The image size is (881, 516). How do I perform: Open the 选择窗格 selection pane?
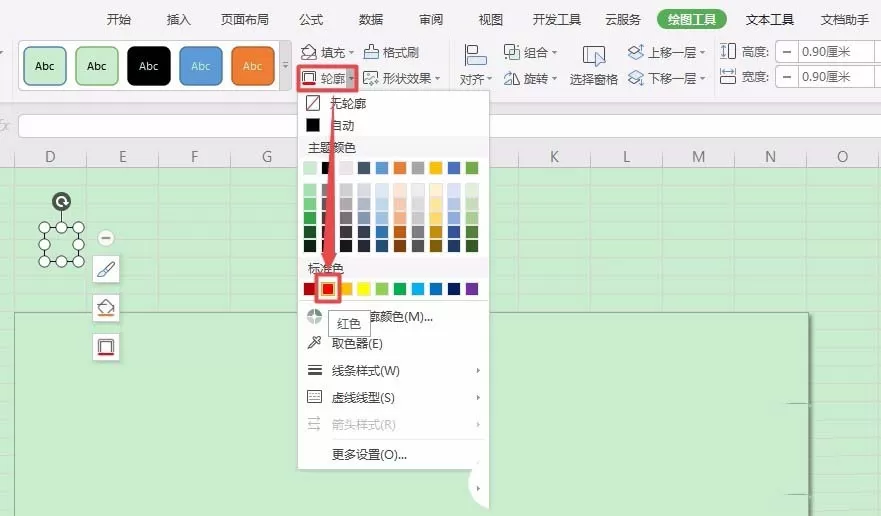[593, 65]
